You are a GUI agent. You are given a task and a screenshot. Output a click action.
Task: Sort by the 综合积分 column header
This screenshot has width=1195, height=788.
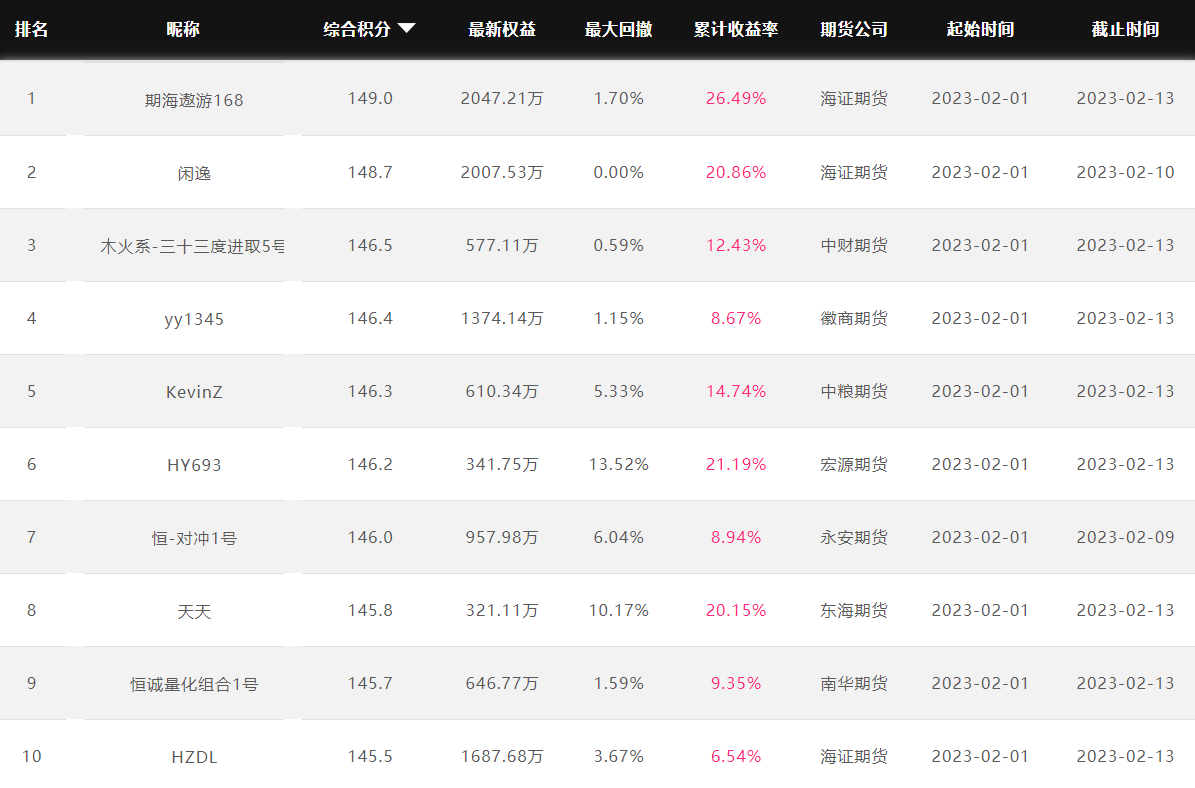[x=357, y=29]
